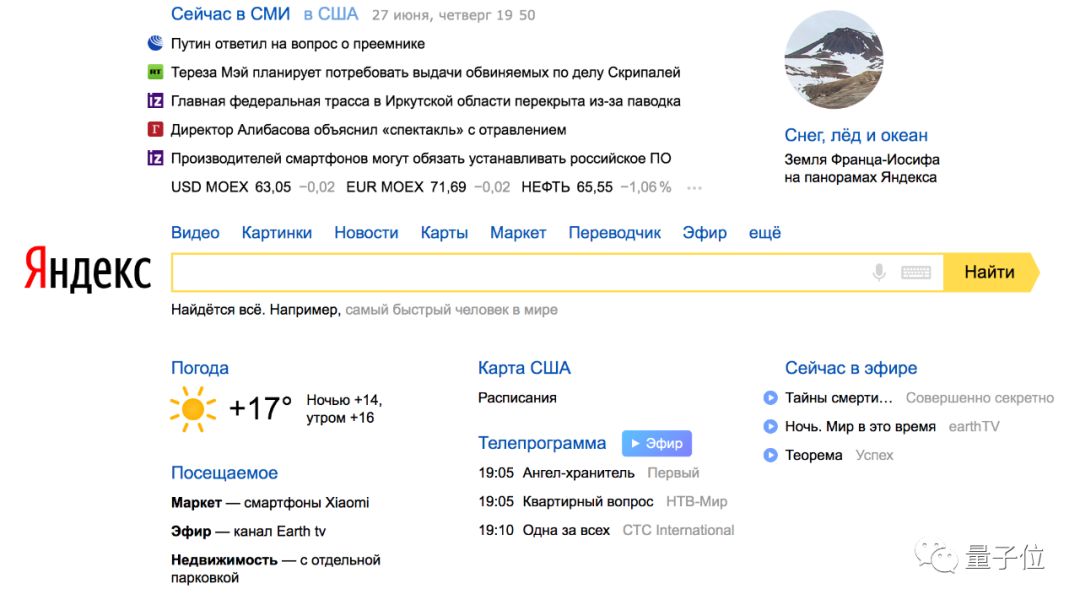Change region via в США link
The width and height of the screenshot is (1080, 605).
330,15
